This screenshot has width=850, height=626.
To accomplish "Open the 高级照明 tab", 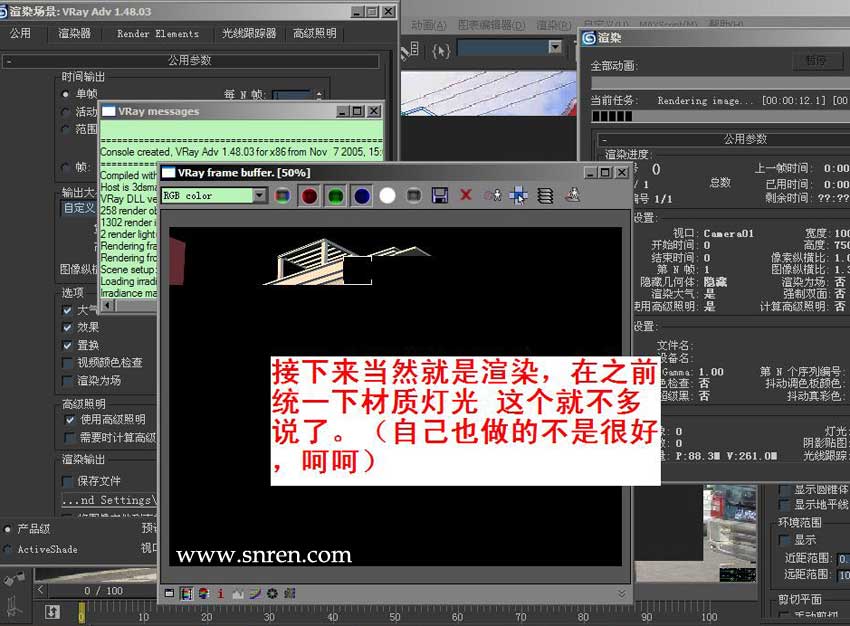I will click(314, 34).
